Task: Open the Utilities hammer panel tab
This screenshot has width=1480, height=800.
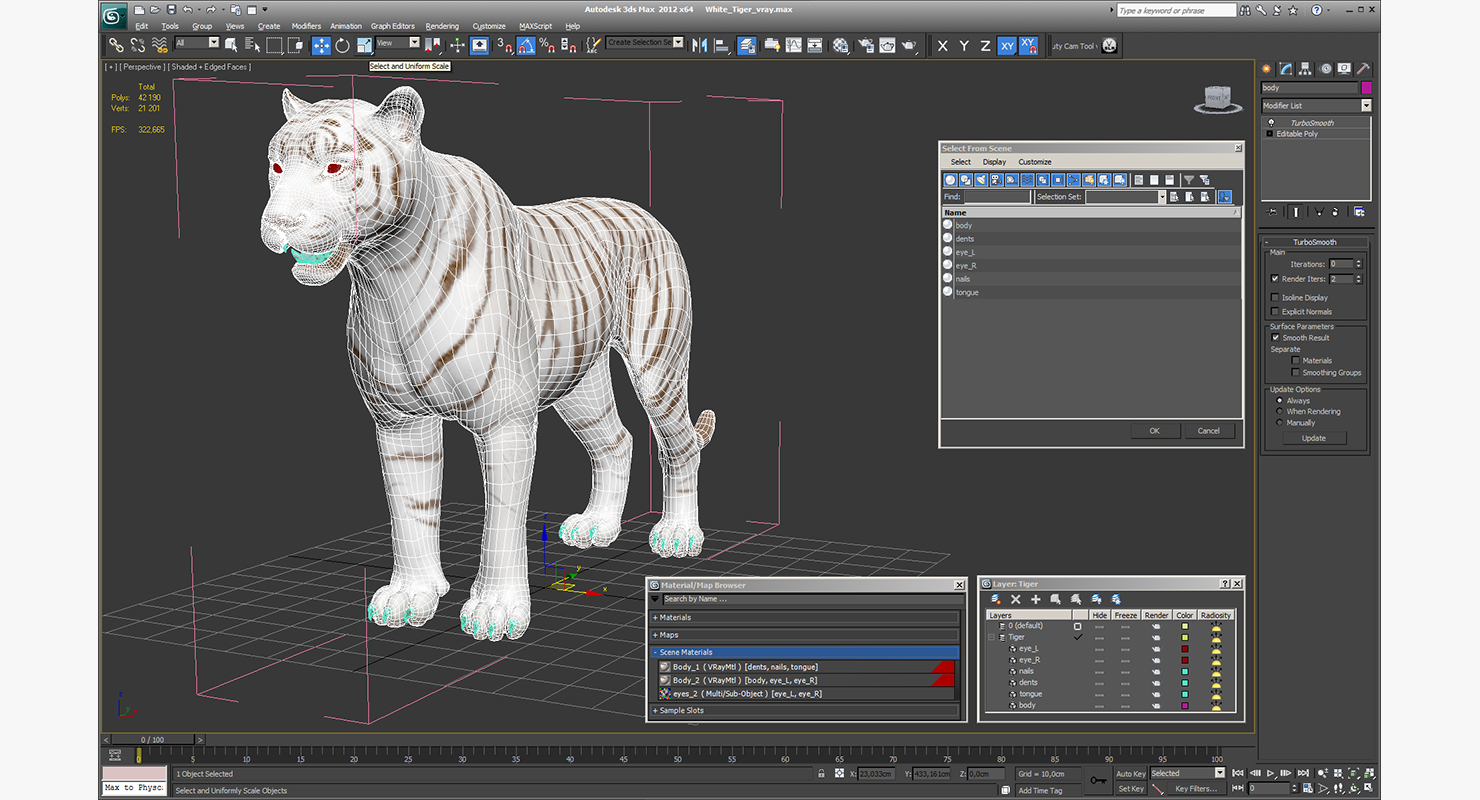Action: coord(1363,69)
